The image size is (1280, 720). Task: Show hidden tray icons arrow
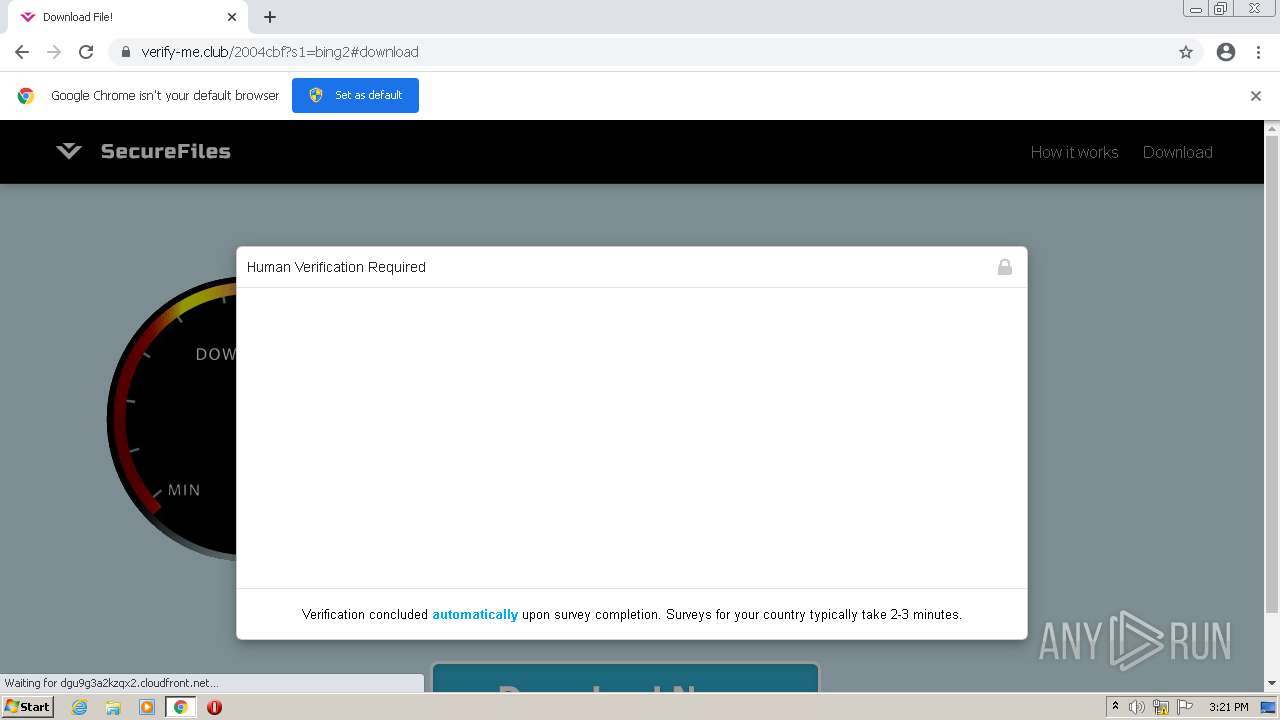tap(1116, 707)
